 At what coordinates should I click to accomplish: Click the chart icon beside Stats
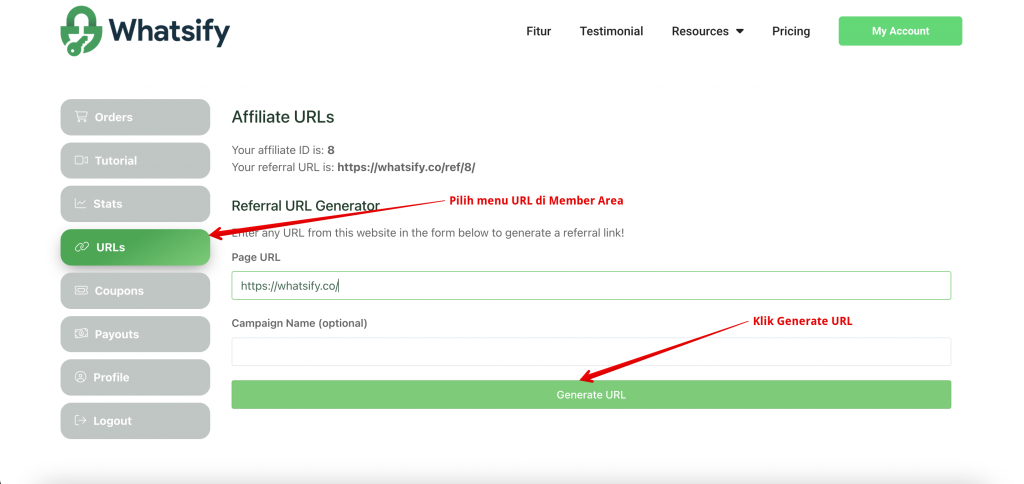tap(80, 204)
